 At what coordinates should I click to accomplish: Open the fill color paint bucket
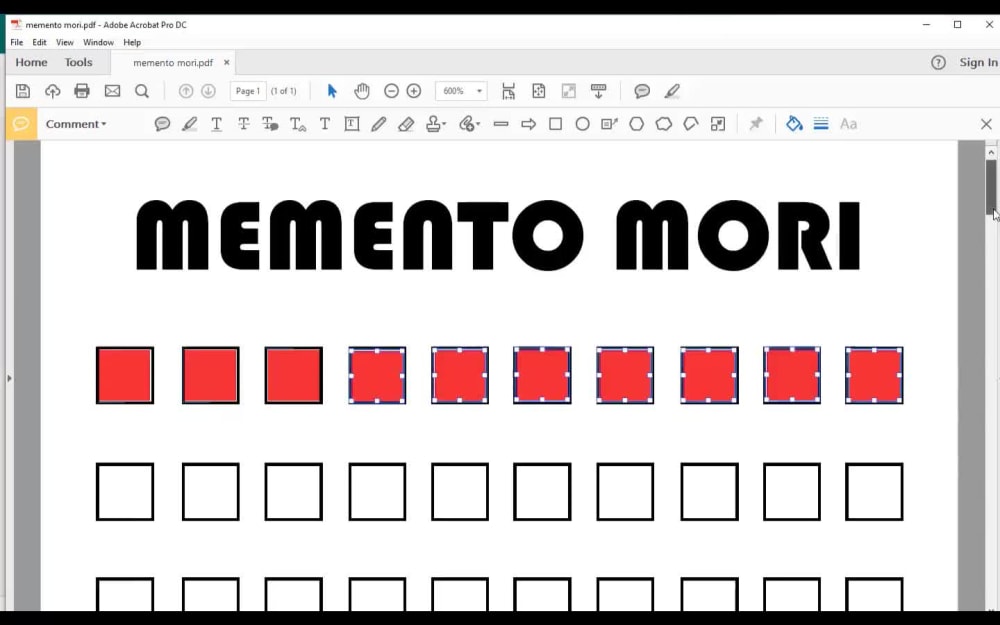click(794, 124)
